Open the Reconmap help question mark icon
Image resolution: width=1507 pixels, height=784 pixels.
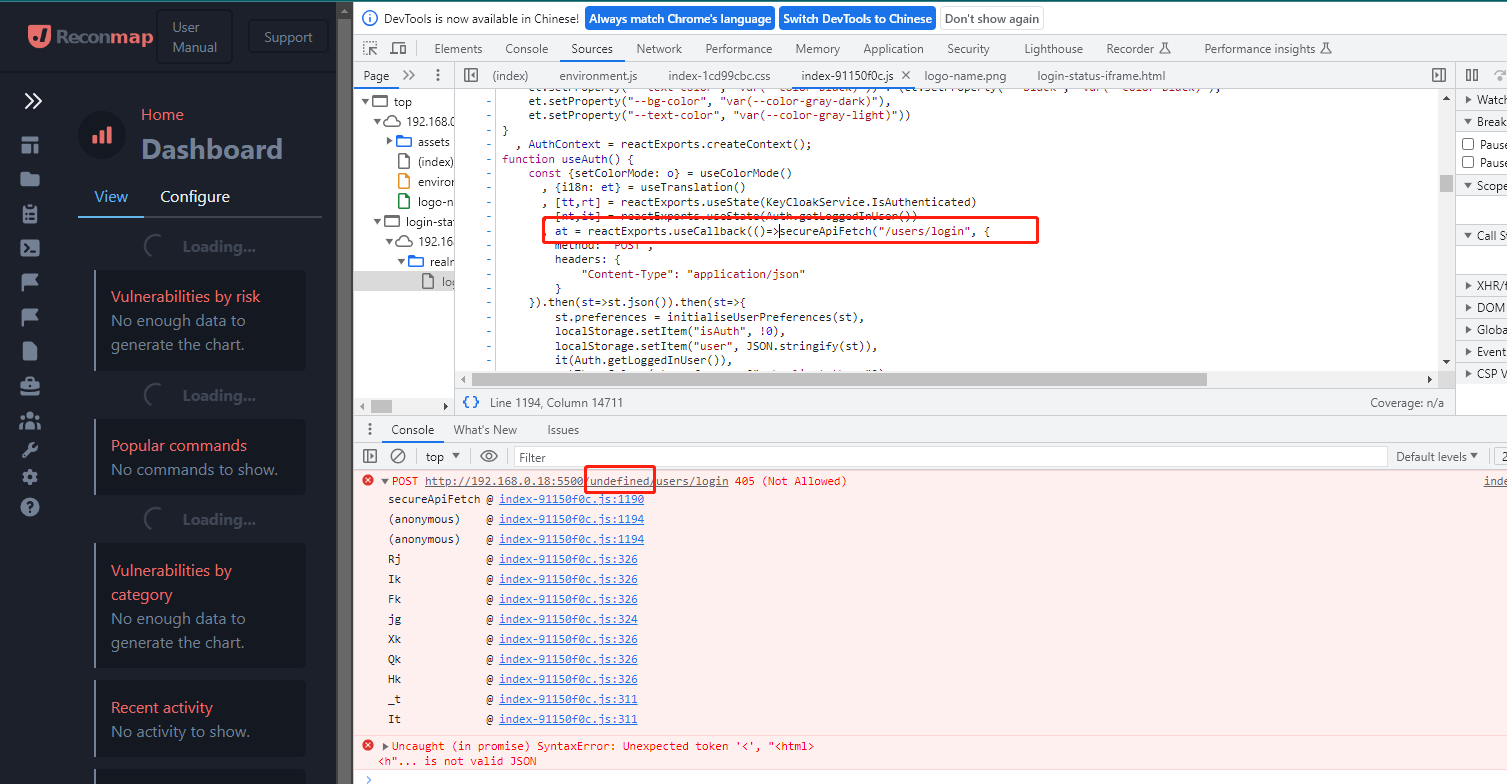click(x=30, y=507)
